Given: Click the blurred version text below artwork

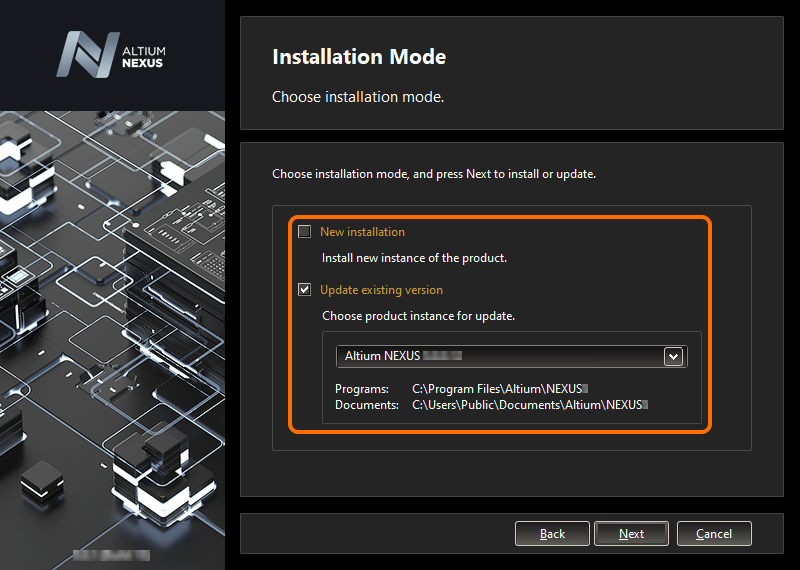Looking at the screenshot, I should pyautogui.click(x=112, y=553).
